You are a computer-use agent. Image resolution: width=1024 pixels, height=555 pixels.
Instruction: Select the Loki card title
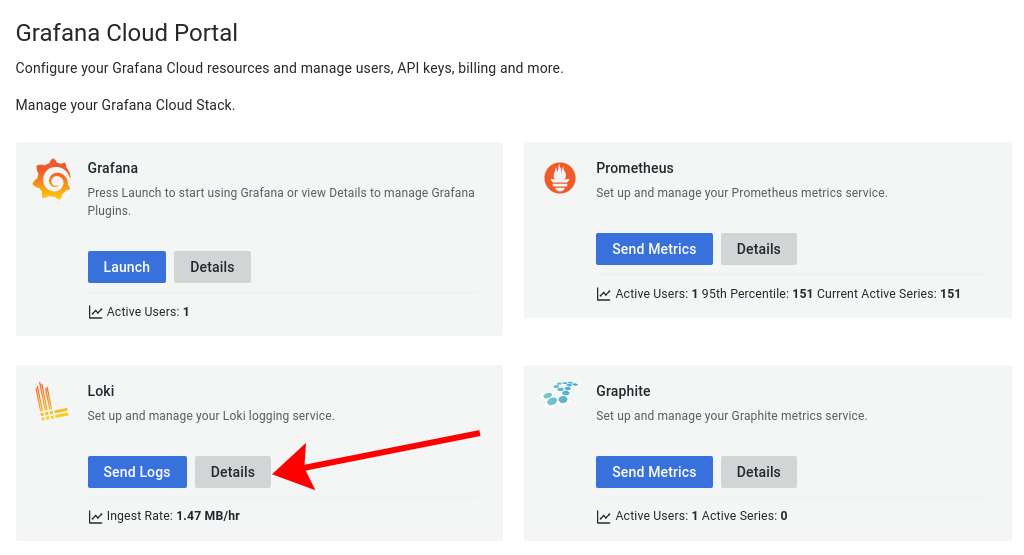click(x=101, y=391)
